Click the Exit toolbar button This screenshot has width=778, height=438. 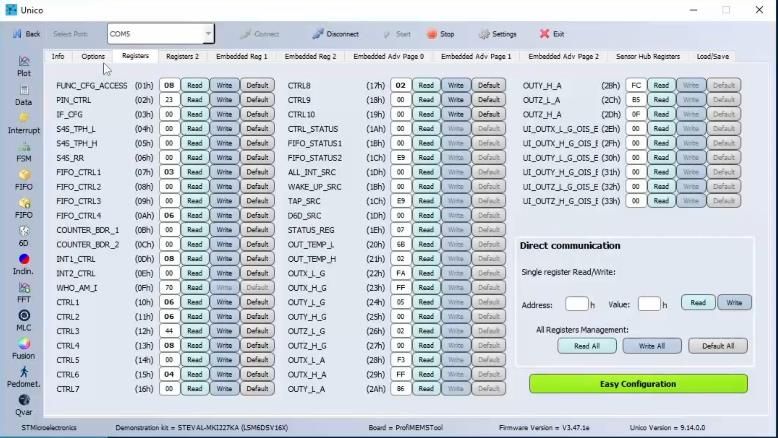(x=552, y=34)
